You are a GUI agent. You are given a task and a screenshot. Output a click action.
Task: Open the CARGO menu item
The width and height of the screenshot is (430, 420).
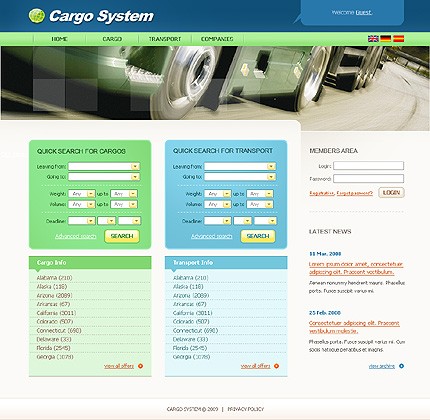pos(112,39)
